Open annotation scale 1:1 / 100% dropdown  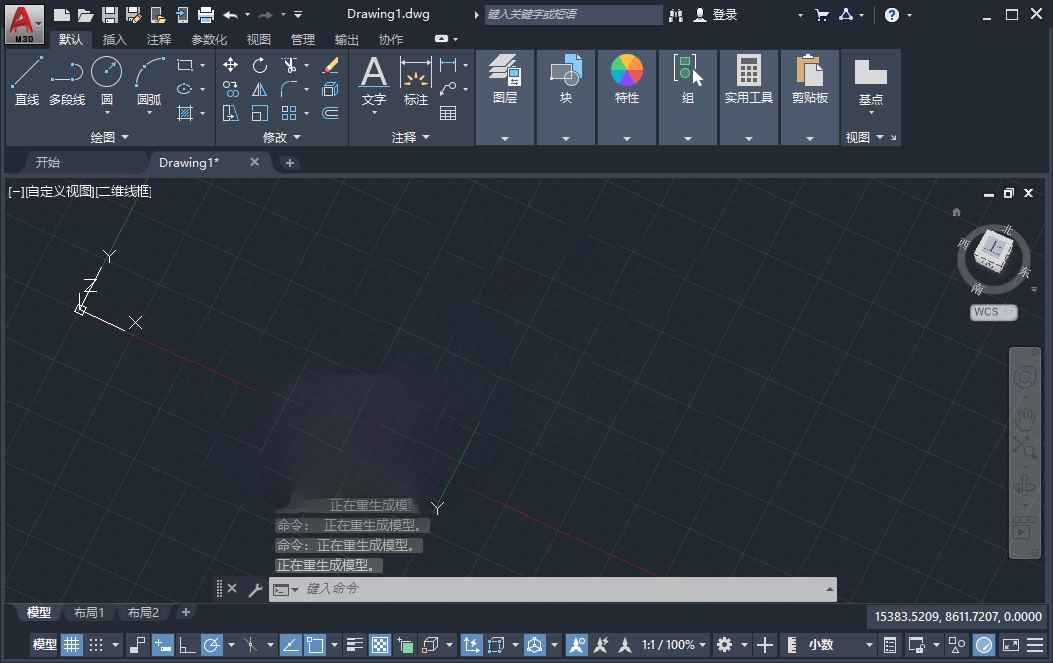(x=674, y=646)
